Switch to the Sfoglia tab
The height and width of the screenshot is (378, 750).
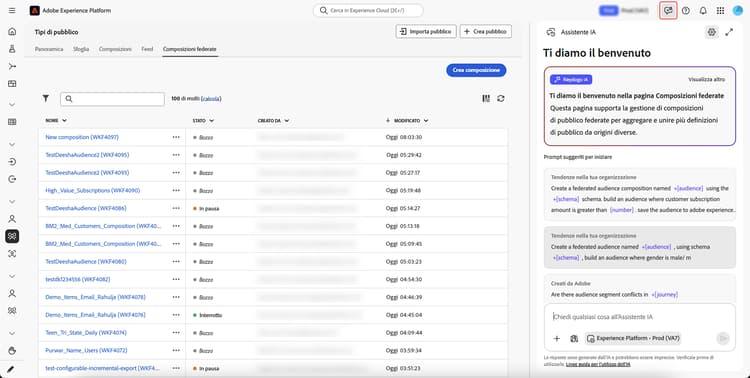(x=81, y=49)
